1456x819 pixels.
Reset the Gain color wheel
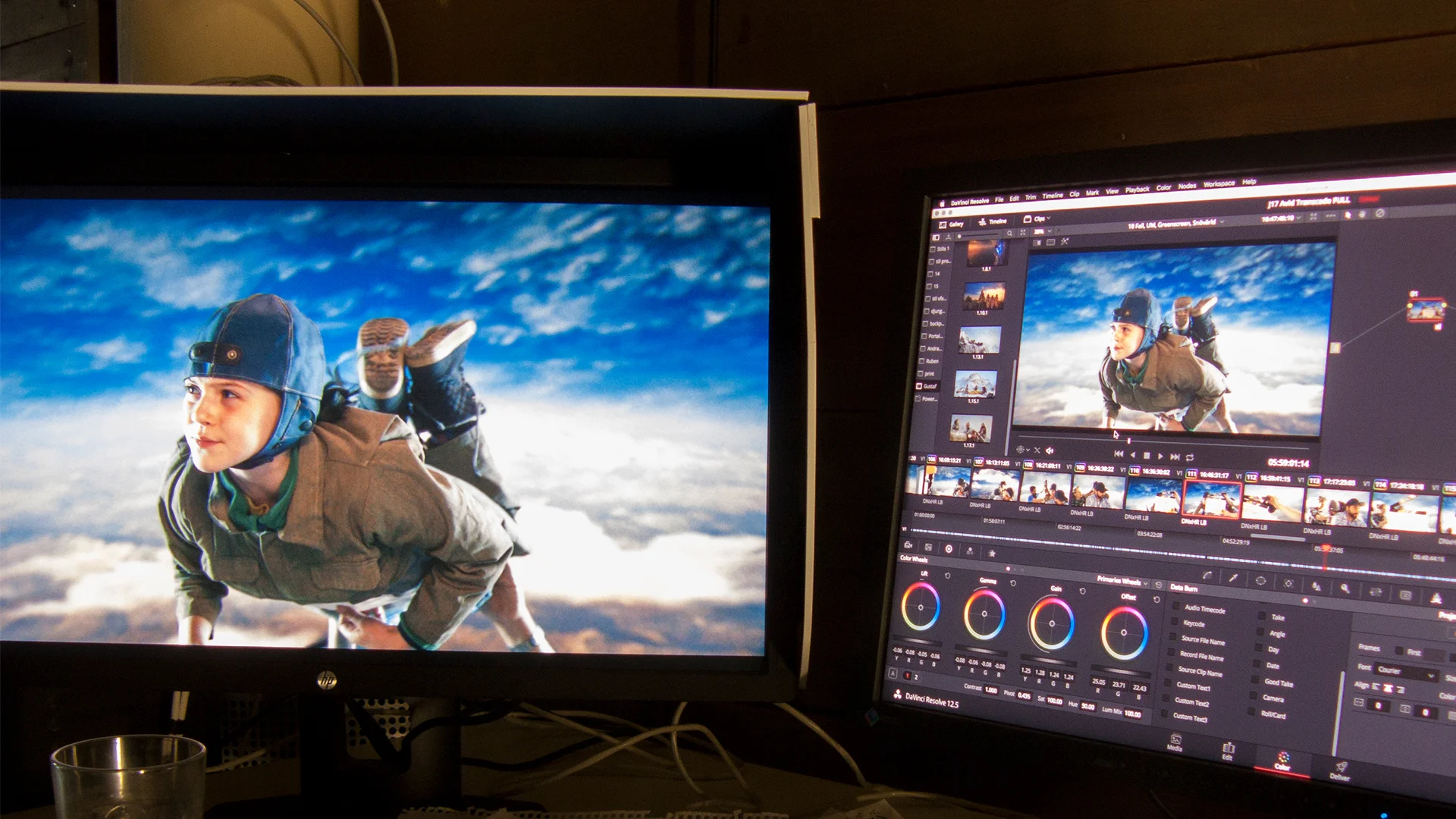pos(1082,591)
